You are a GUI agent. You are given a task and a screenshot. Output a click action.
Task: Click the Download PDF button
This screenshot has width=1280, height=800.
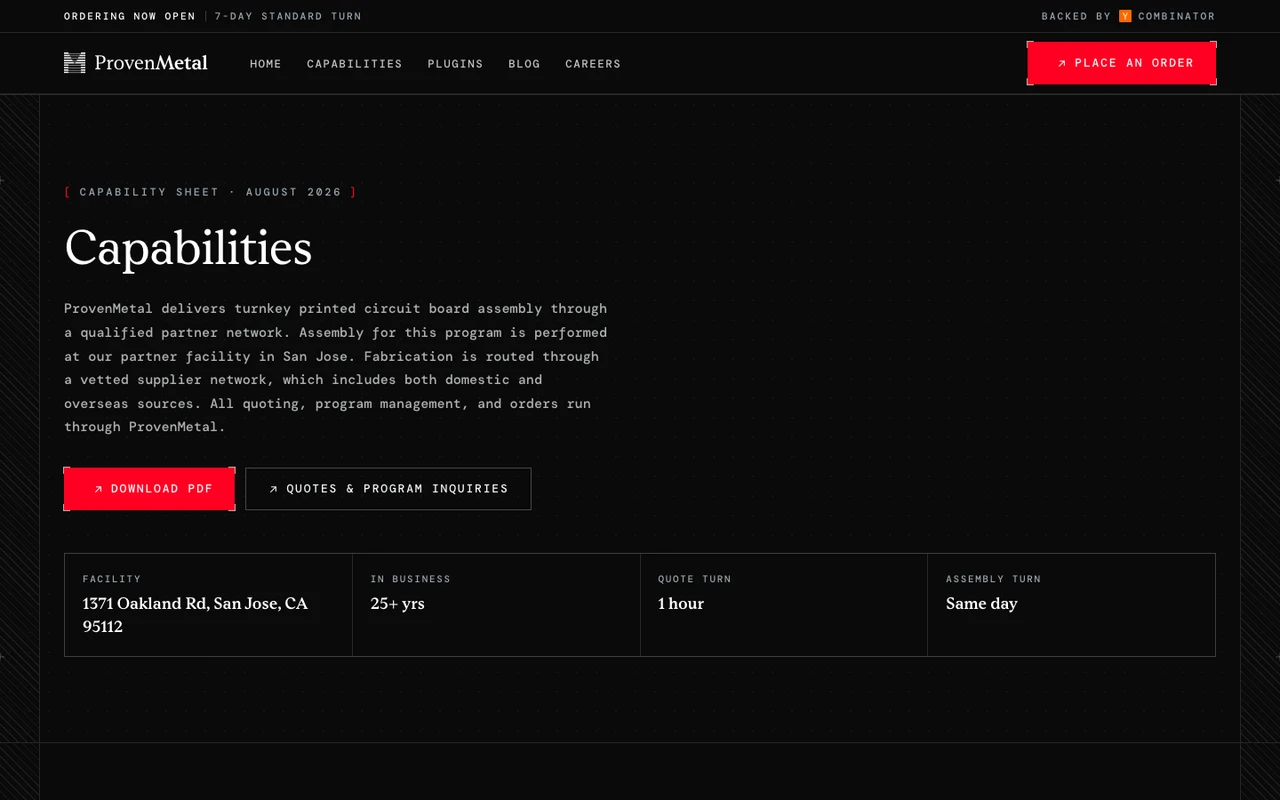point(150,489)
